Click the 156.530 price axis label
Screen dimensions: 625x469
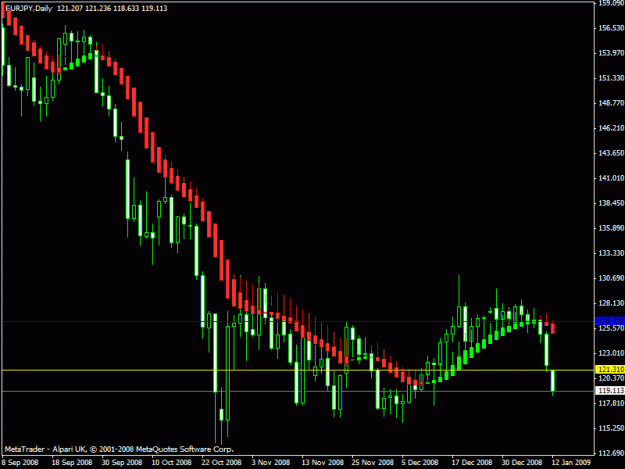611,28
